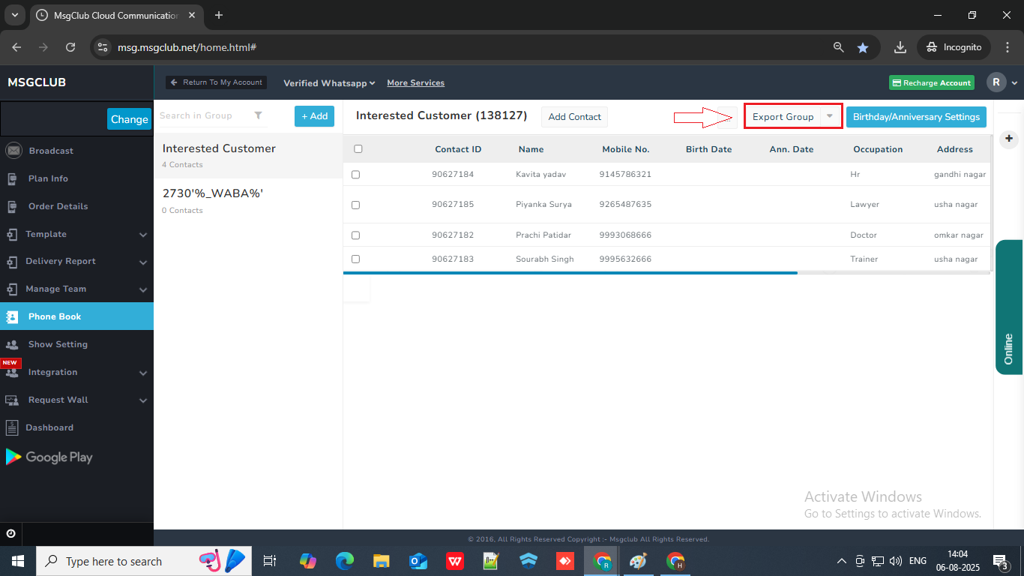1024x576 pixels.
Task: Click Recharge Account button
Action: pos(931,83)
